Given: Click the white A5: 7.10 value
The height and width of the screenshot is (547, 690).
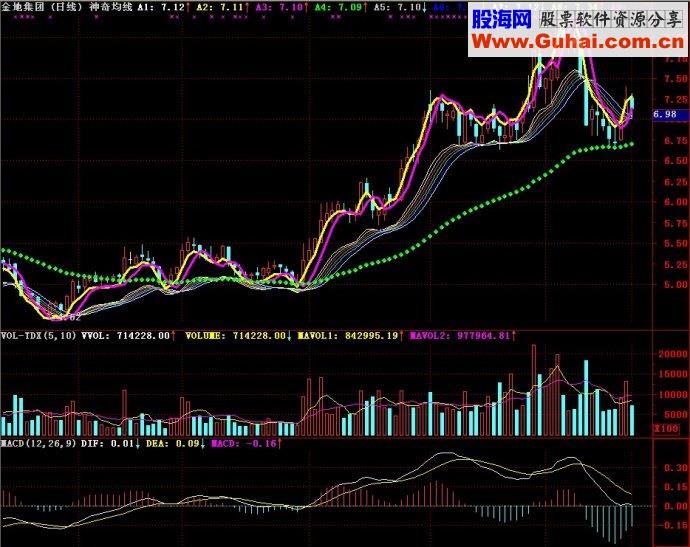Looking at the screenshot, I should 400,7.
